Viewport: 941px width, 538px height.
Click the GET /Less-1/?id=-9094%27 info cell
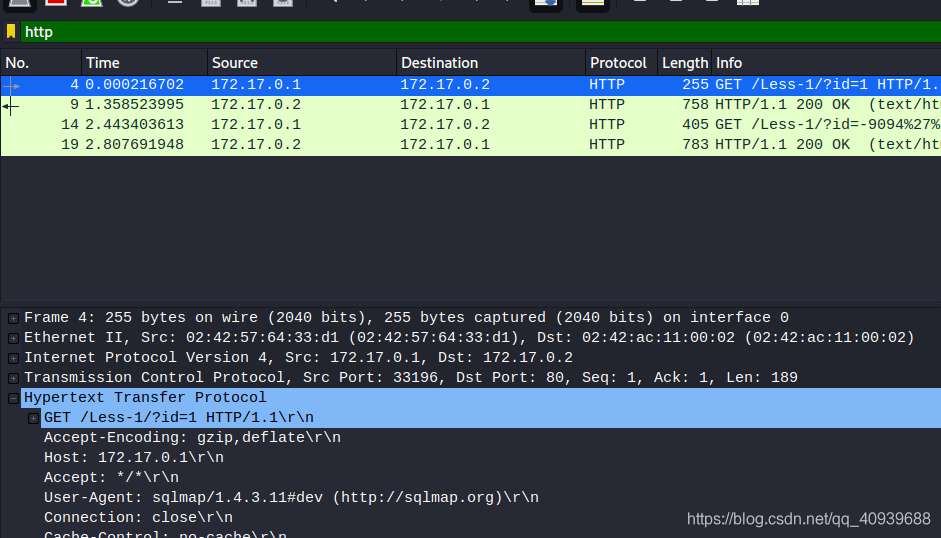click(827, 124)
